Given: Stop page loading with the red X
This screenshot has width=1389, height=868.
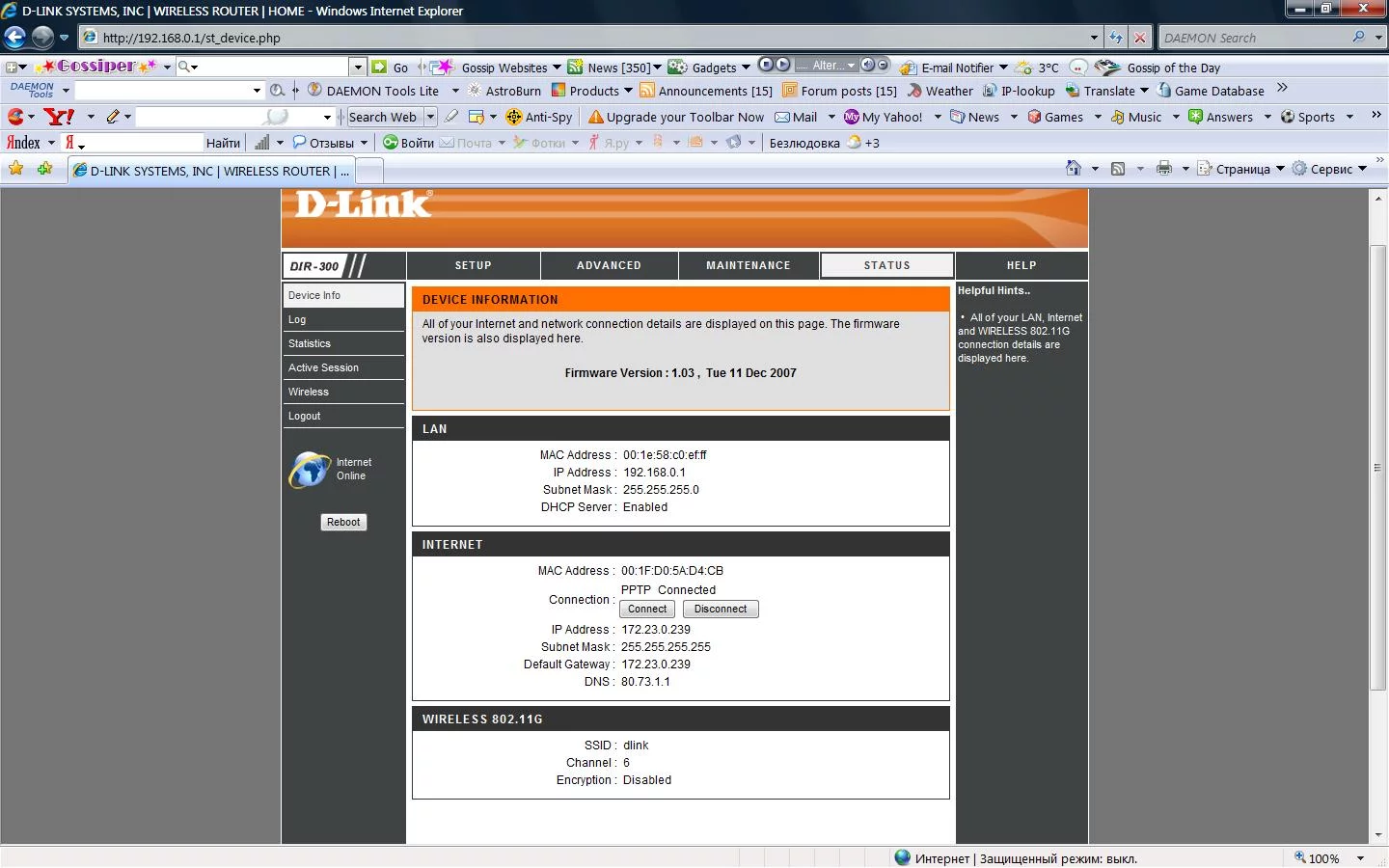Looking at the screenshot, I should click(1140, 38).
